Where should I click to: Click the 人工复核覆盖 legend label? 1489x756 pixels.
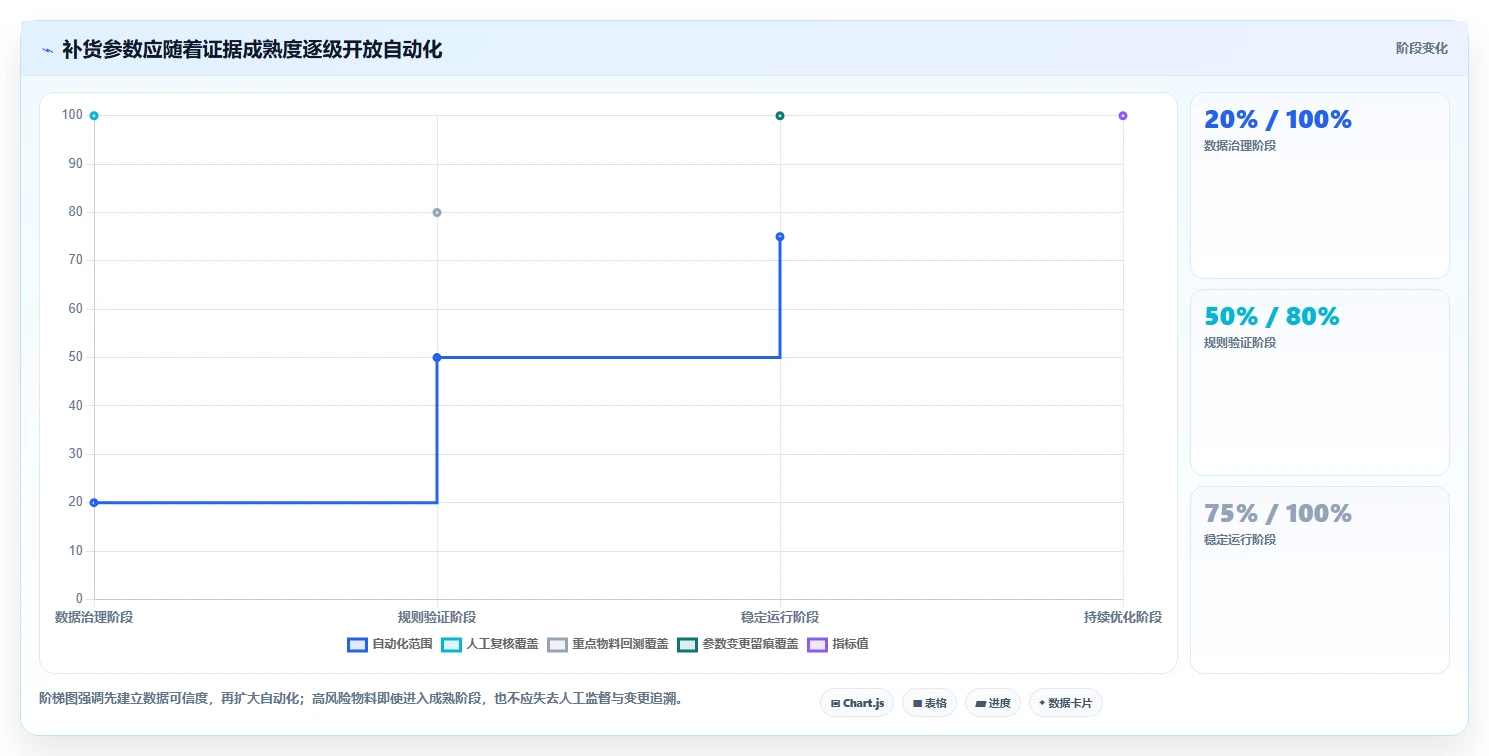pyautogui.click(x=502, y=644)
